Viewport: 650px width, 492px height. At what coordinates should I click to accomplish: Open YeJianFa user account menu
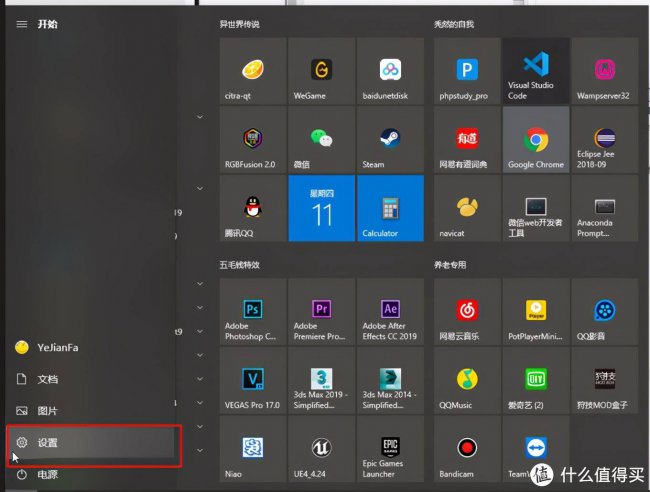90,347
